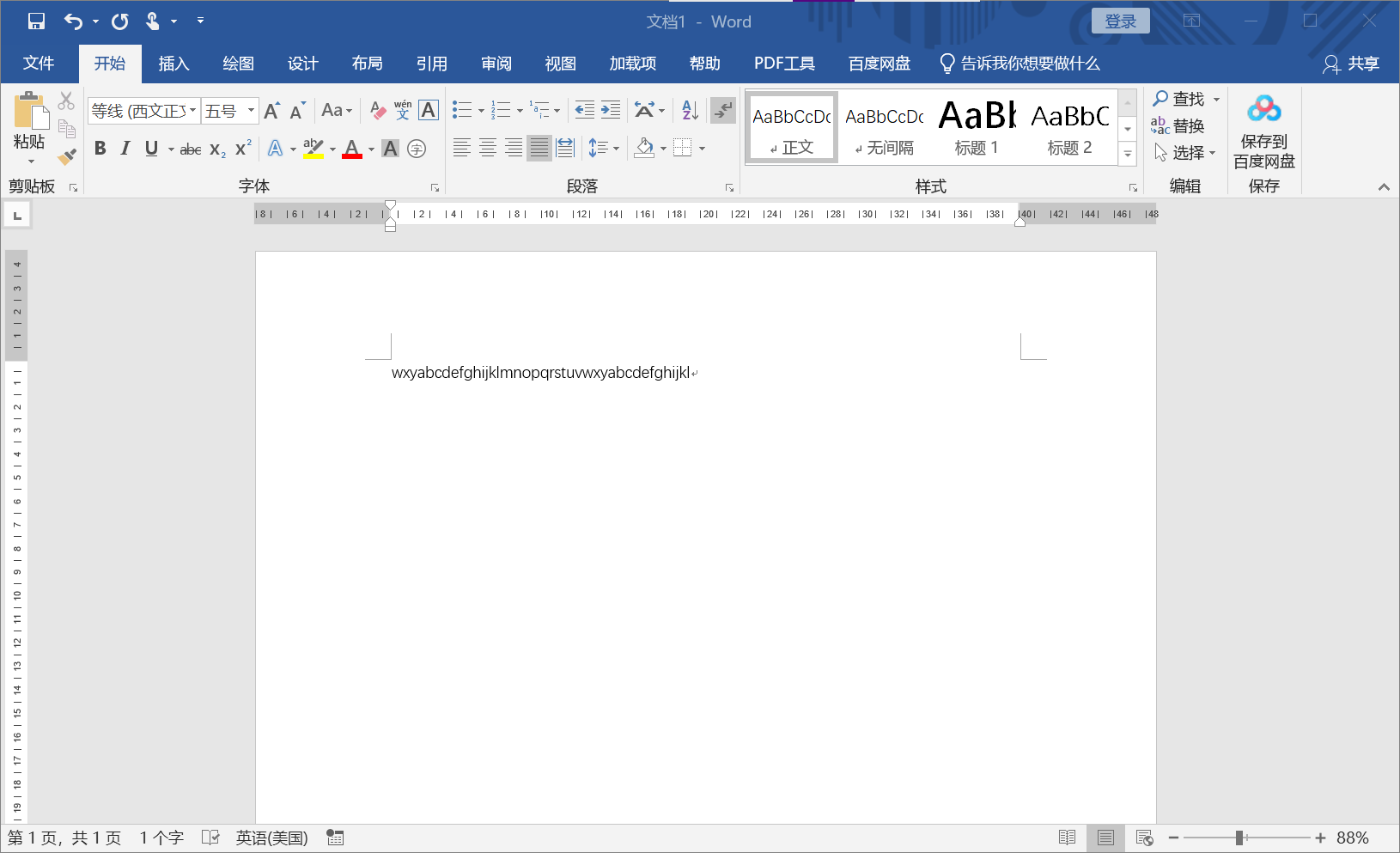
Task: Click the tab selector at ruler corner
Action: click(x=17, y=215)
